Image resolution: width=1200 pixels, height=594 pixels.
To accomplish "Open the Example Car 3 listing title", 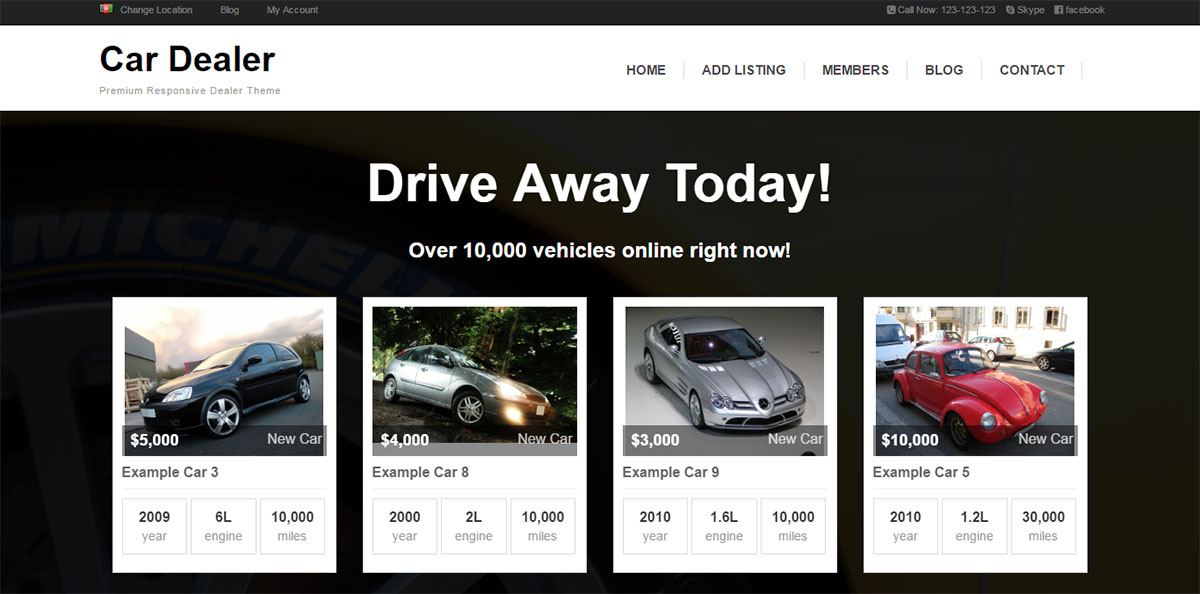I will [x=170, y=472].
